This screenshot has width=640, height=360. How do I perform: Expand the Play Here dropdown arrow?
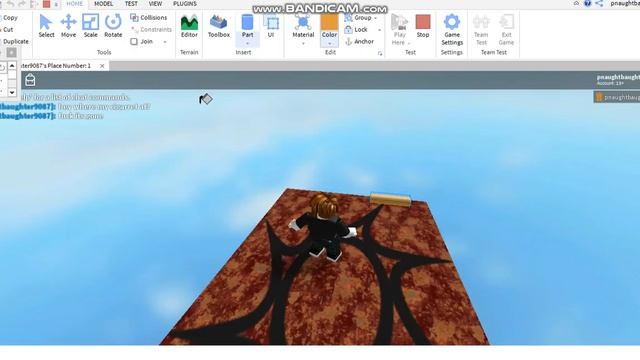click(x=409, y=43)
